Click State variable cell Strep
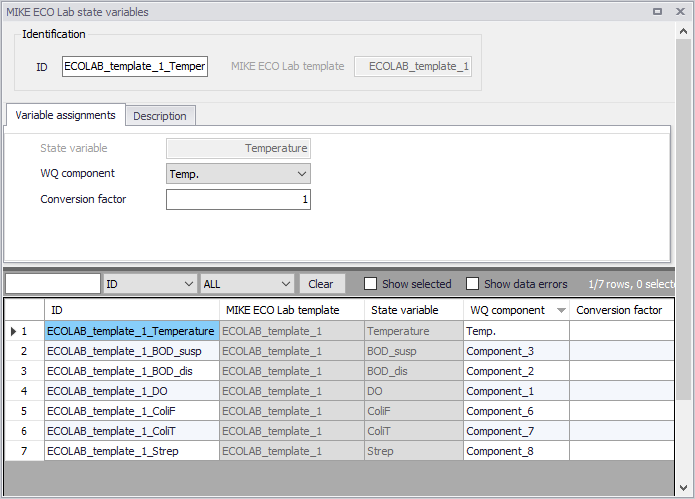695x499 pixels. point(414,451)
